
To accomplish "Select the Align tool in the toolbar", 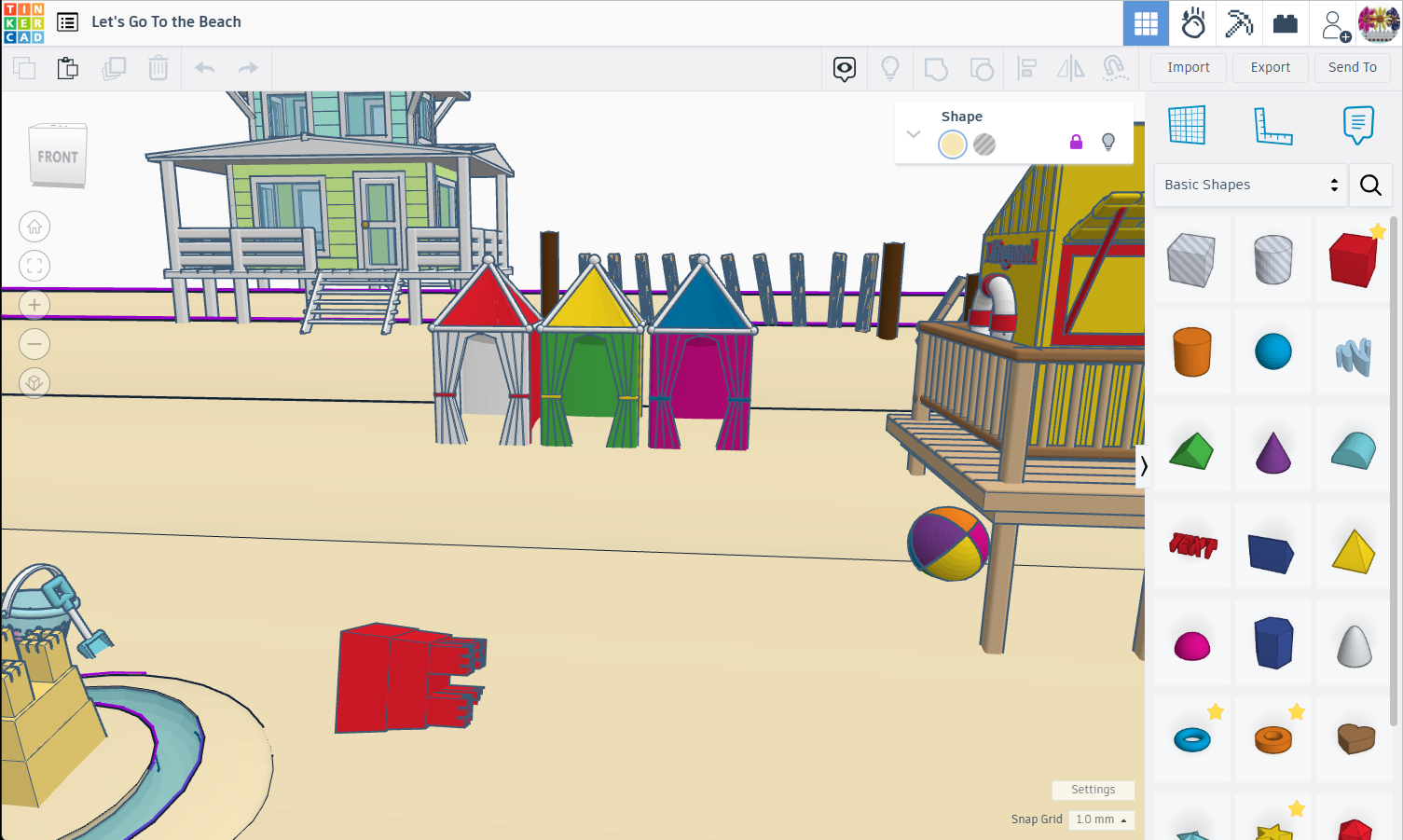I will tap(1026, 68).
